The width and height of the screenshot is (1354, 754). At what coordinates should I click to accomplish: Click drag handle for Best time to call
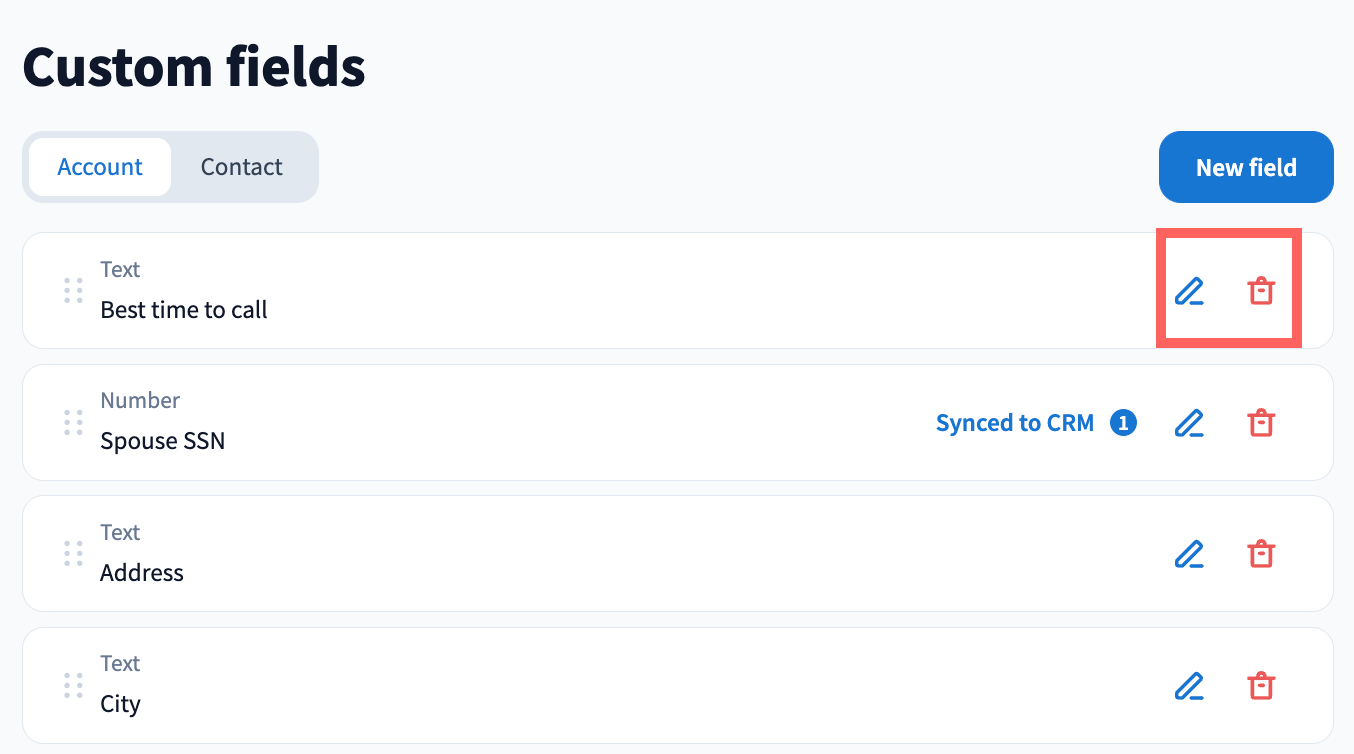click(x=73, y=291)
